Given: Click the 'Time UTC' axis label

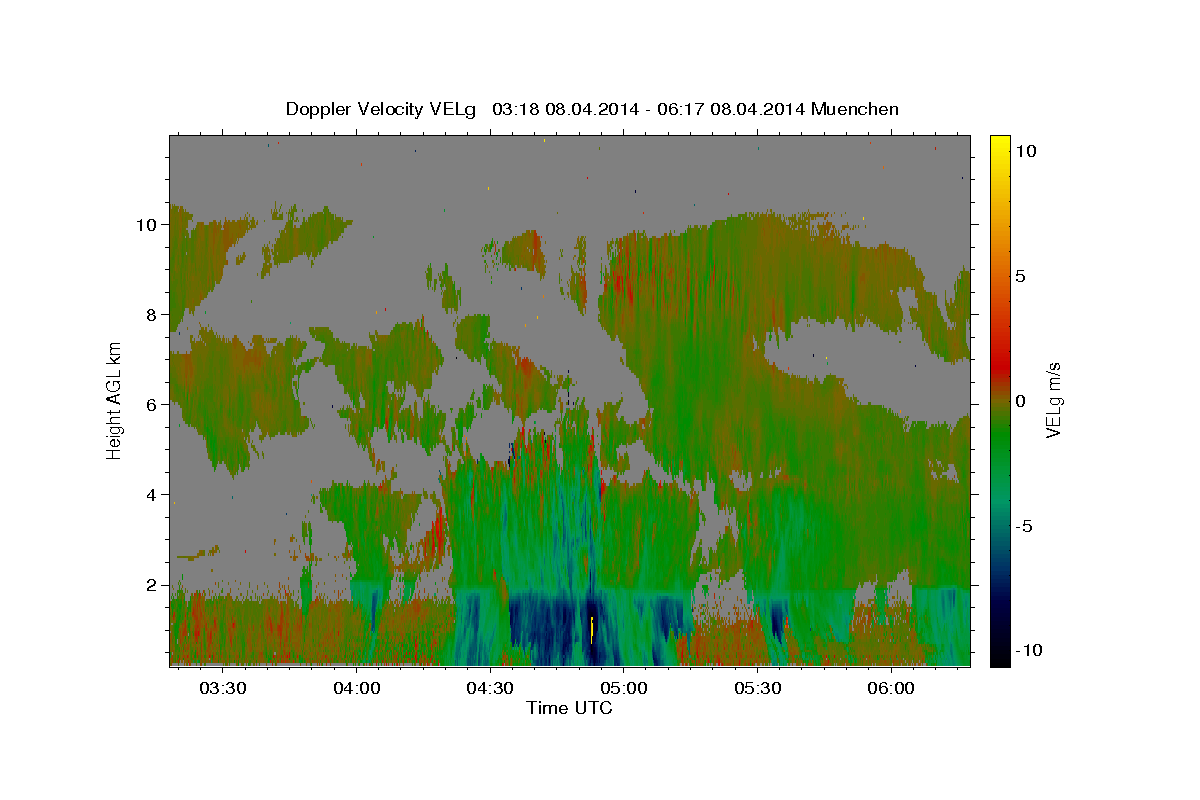Looking at the screenshot, I should click(569, 708).
